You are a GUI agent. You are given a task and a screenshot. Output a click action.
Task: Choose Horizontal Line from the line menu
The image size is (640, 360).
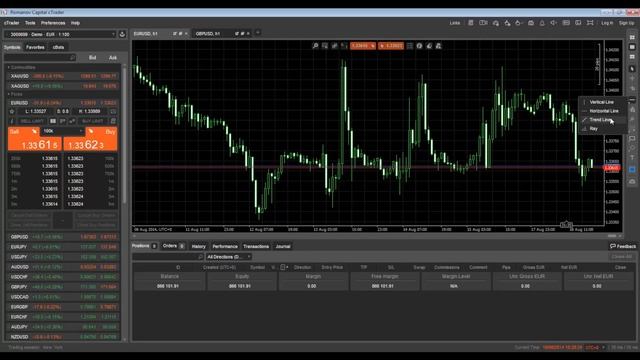click(603, 111)
